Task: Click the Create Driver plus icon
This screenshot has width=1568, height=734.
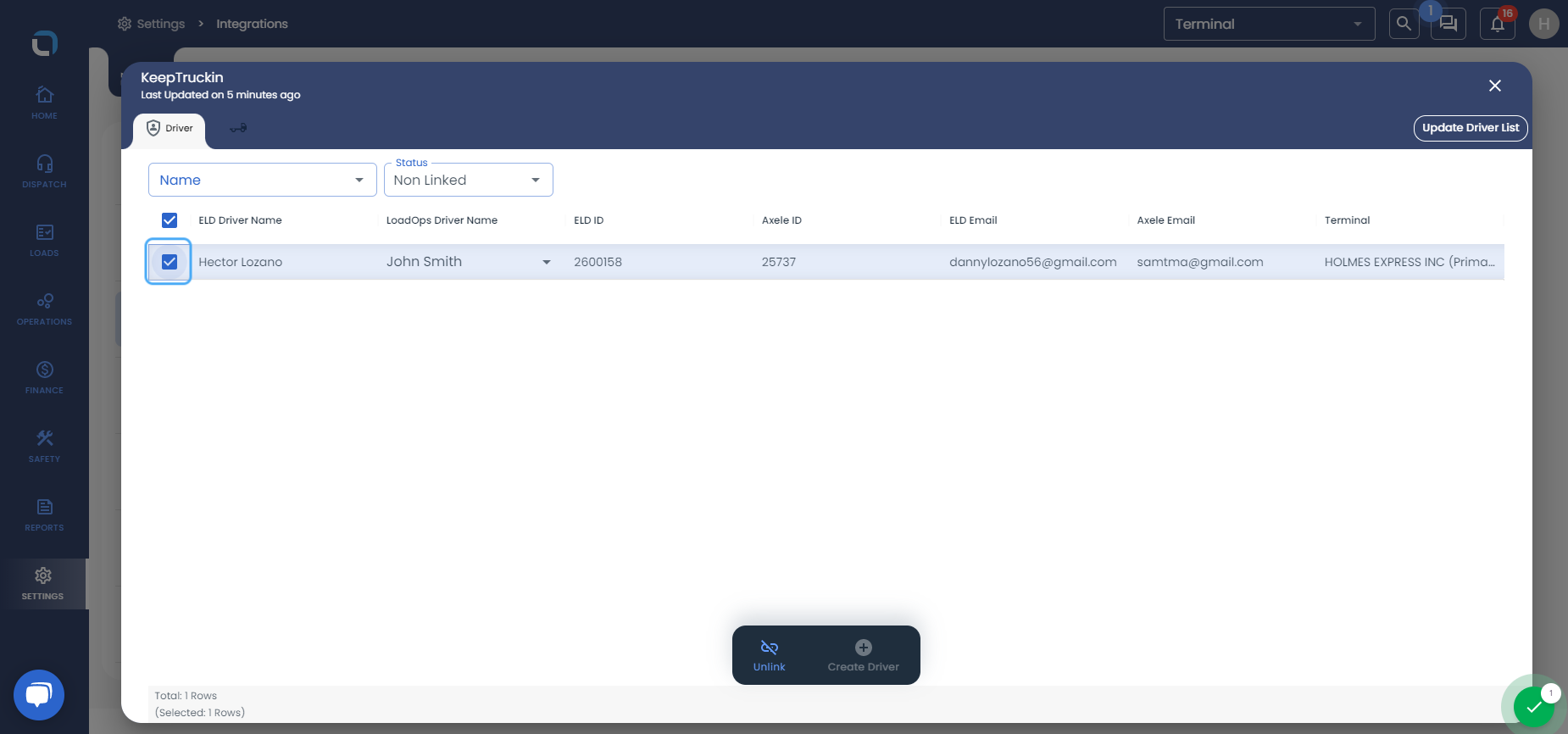Action: (x=864, y=648)
